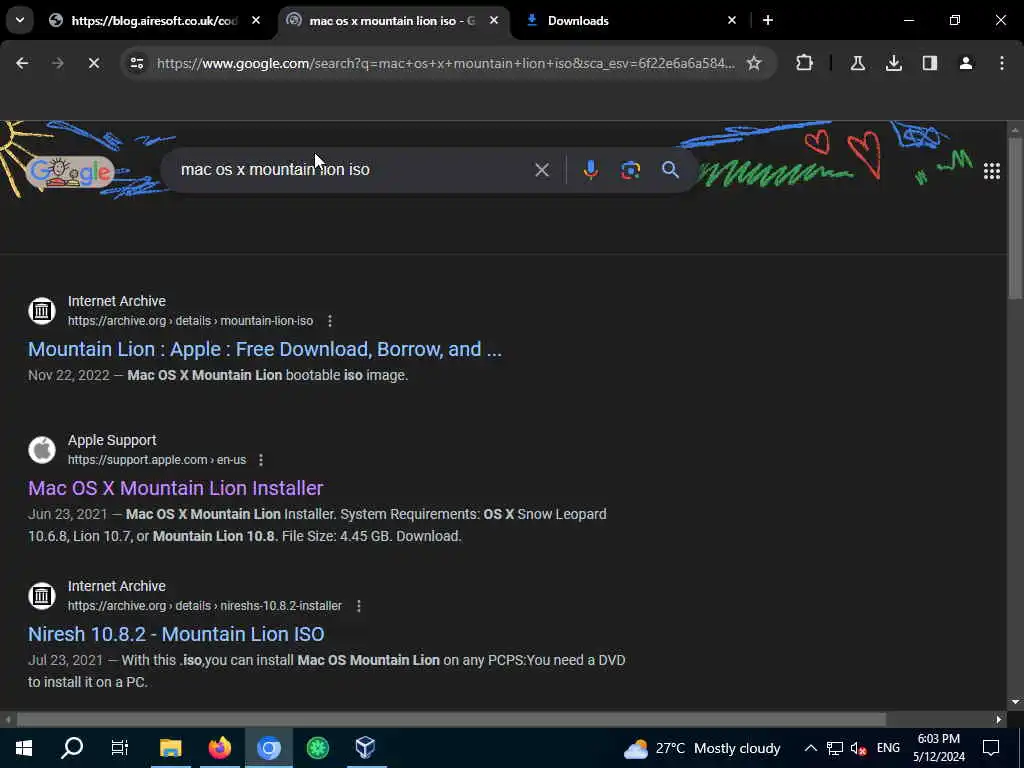Click the horizontal scrollbar right arrow
The image size is (1024, 768).
999,720
